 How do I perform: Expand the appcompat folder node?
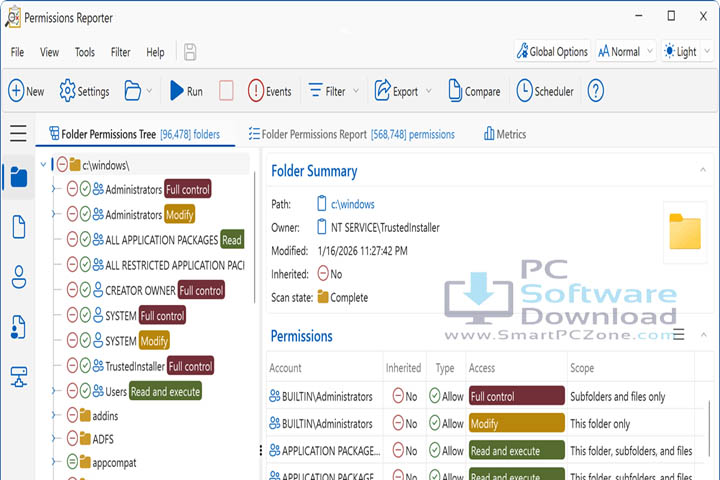tap(53, 462)
